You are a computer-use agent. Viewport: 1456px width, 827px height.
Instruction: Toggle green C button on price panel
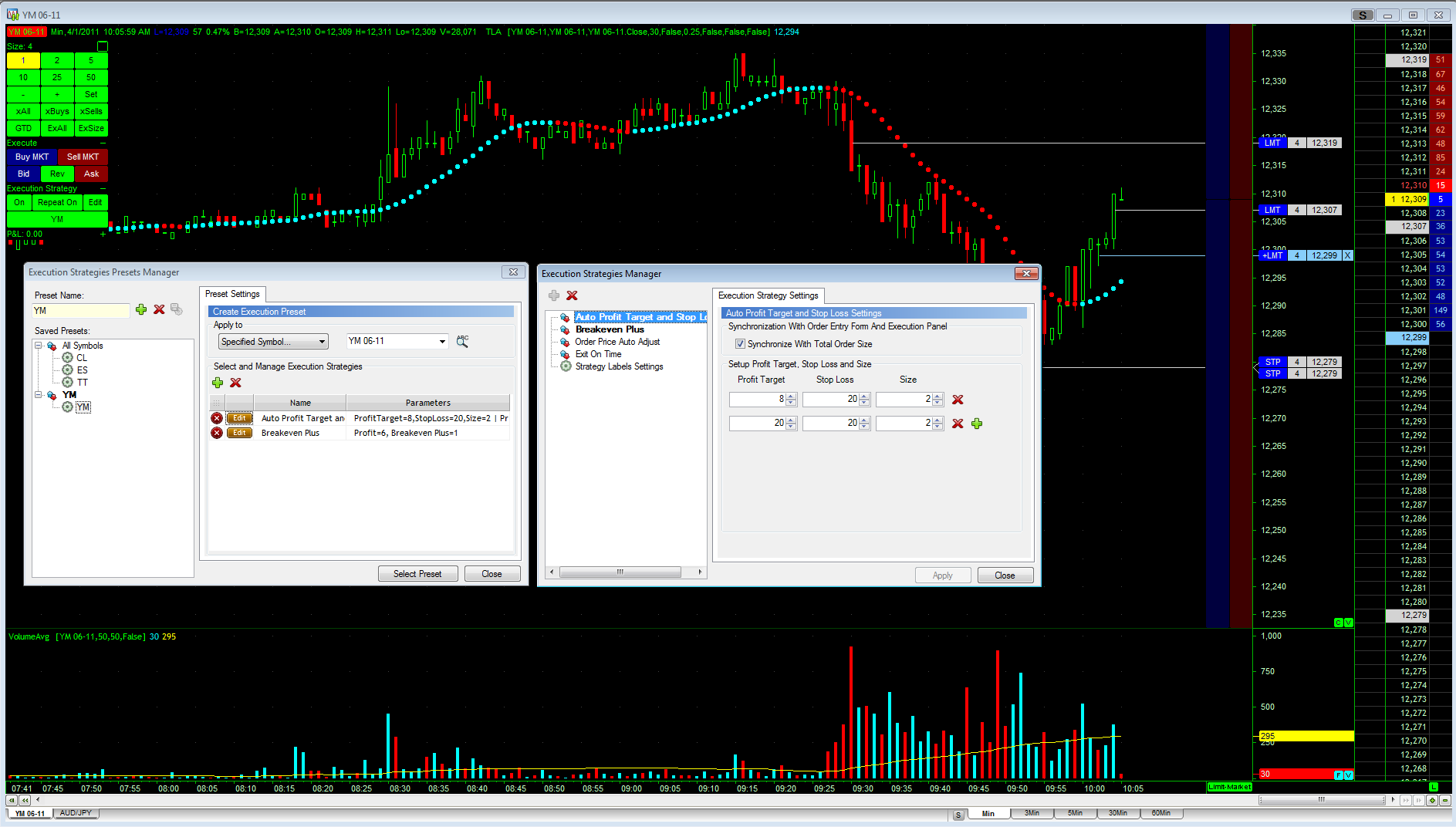coord(1339,623)
